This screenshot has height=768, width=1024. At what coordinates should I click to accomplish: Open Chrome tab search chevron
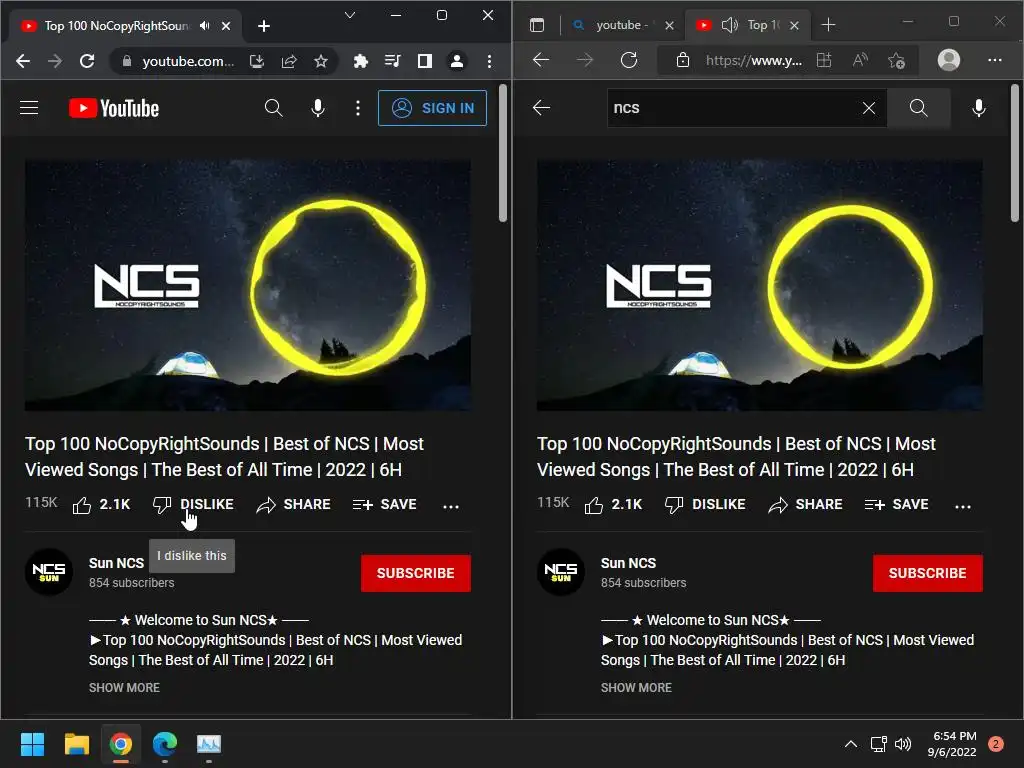[350, 15]
